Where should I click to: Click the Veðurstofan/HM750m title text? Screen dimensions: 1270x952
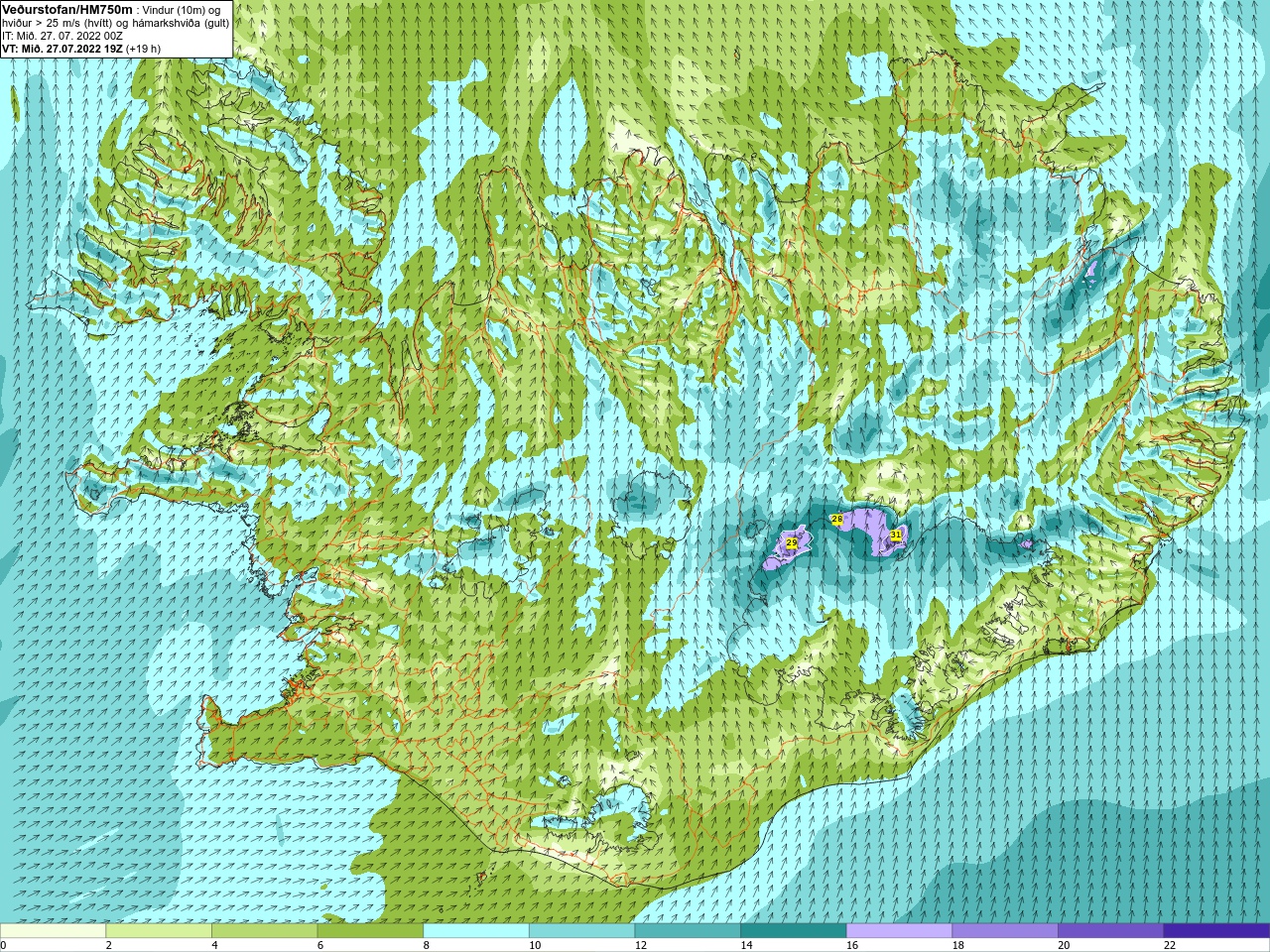tap(67, 8)
